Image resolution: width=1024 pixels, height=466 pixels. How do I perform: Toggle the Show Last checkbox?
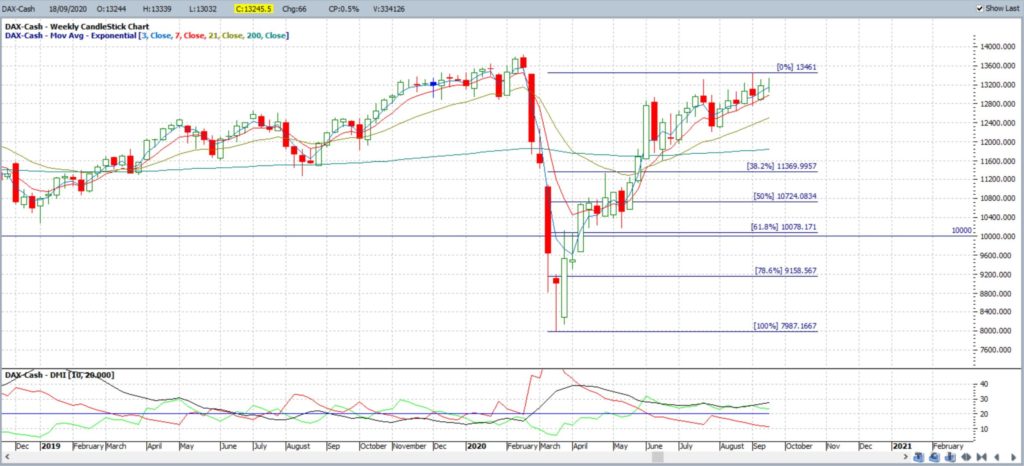pyautogui.click(x=979, y=8)
